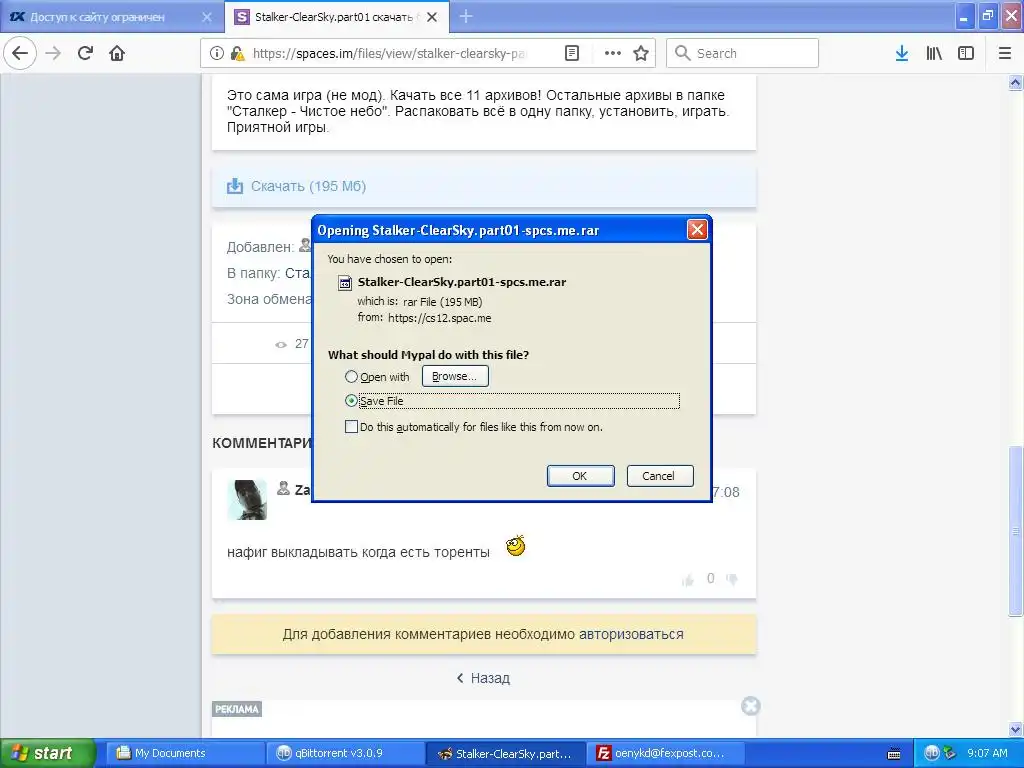Image resolution: width=1024 pixels, height=768 pixels.
Task: Click the page scrollbar up arrow
Action: [1015, 82]
